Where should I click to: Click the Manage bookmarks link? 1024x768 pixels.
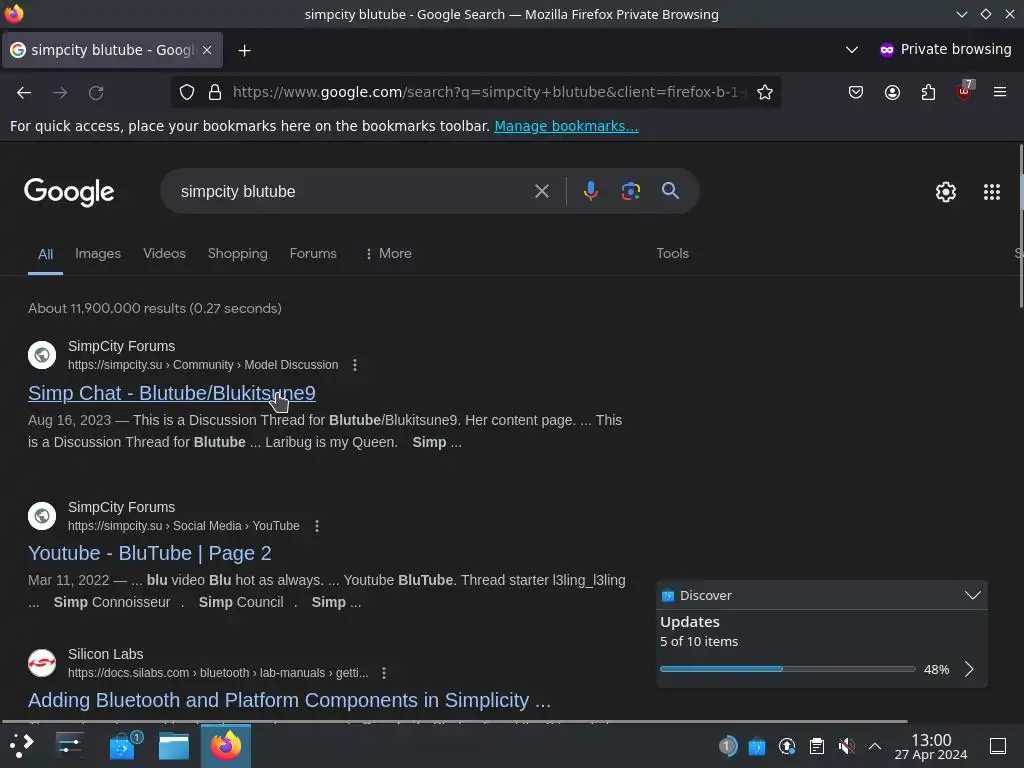pyautogui.click(x=566, y=126)
